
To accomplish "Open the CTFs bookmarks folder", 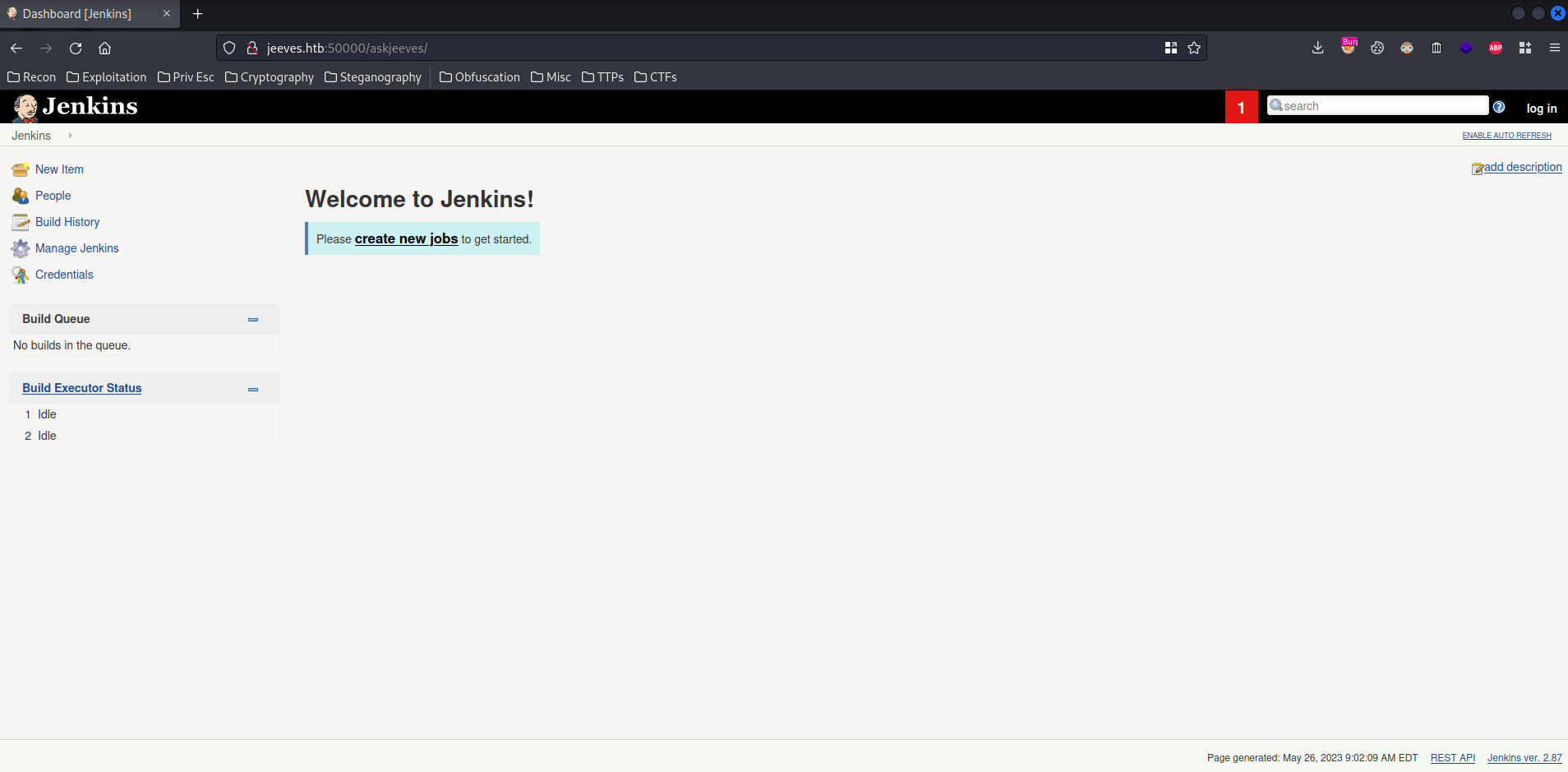I will click(656, 77).
